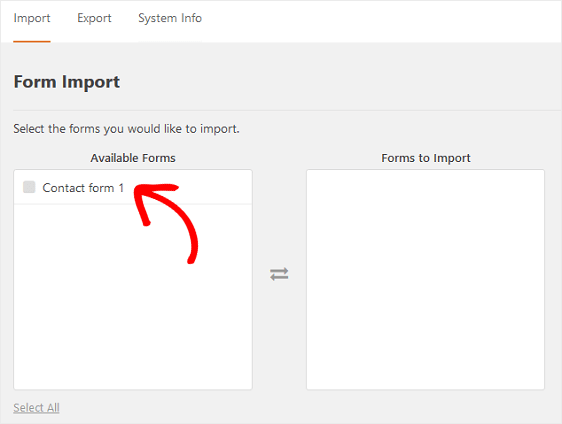Click the Select All link
This screenshot has height=424, width=562.
point(36,408)
